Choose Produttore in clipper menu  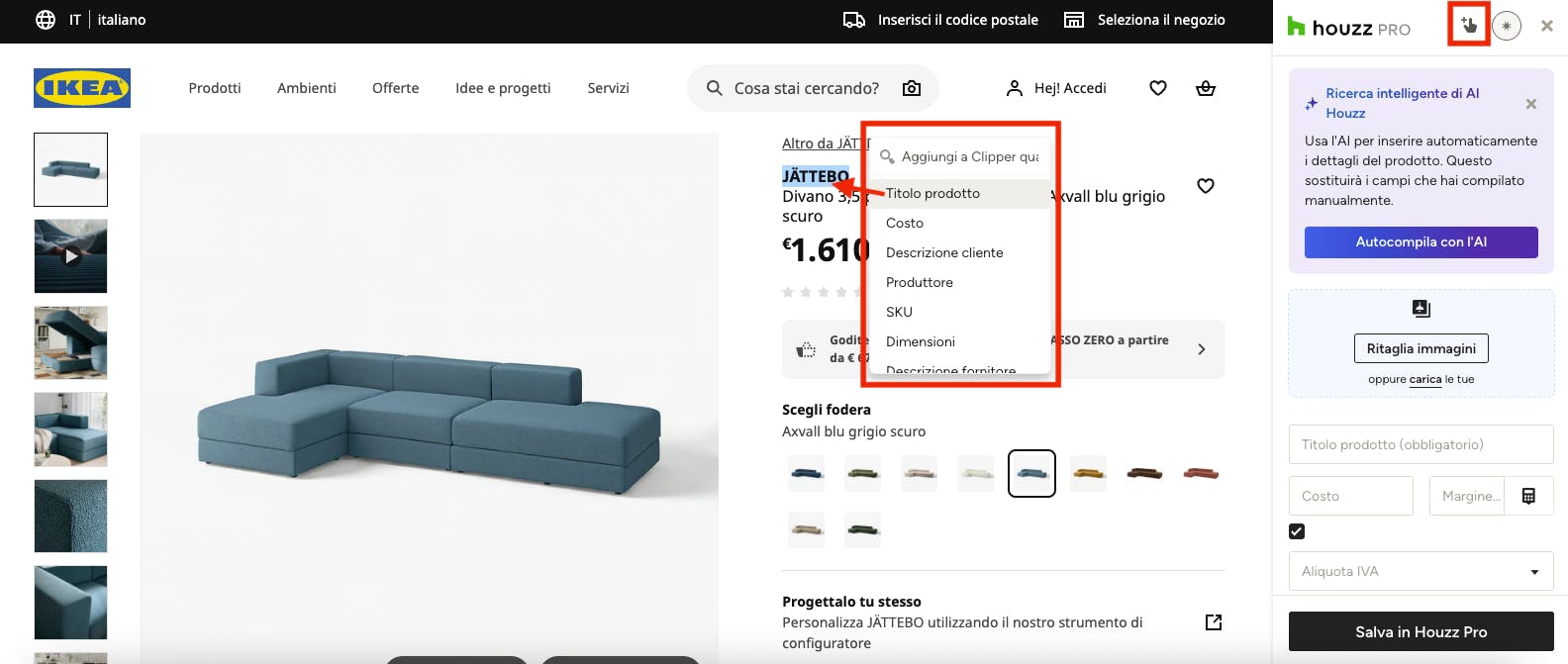[x=960, y=282]
